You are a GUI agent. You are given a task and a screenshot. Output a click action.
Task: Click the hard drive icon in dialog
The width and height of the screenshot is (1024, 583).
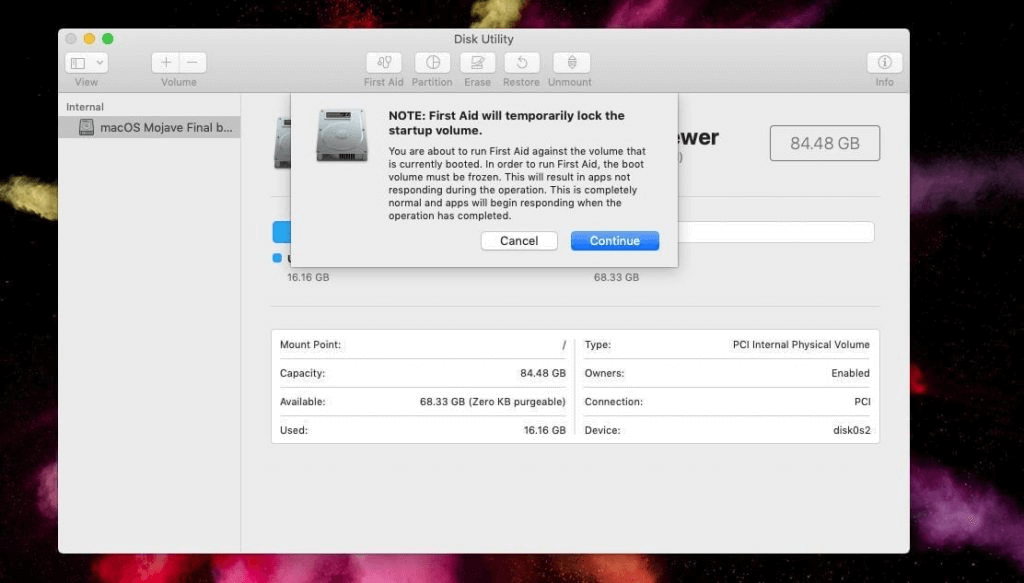[x=342, y=136]
